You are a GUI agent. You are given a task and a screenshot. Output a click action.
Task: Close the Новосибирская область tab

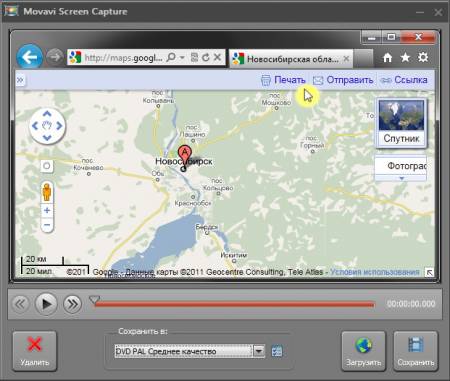point(346,59)
